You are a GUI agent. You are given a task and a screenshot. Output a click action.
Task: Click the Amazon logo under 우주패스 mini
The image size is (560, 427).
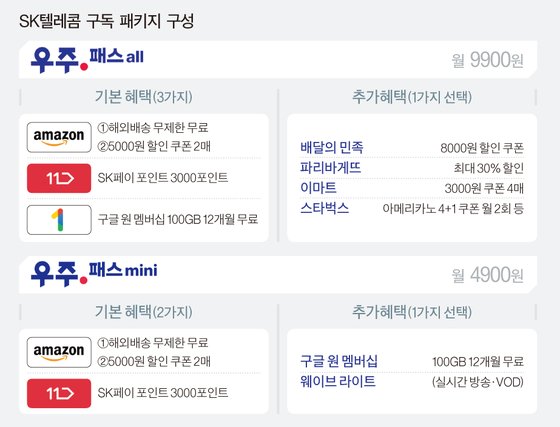(x=59, y=352)
